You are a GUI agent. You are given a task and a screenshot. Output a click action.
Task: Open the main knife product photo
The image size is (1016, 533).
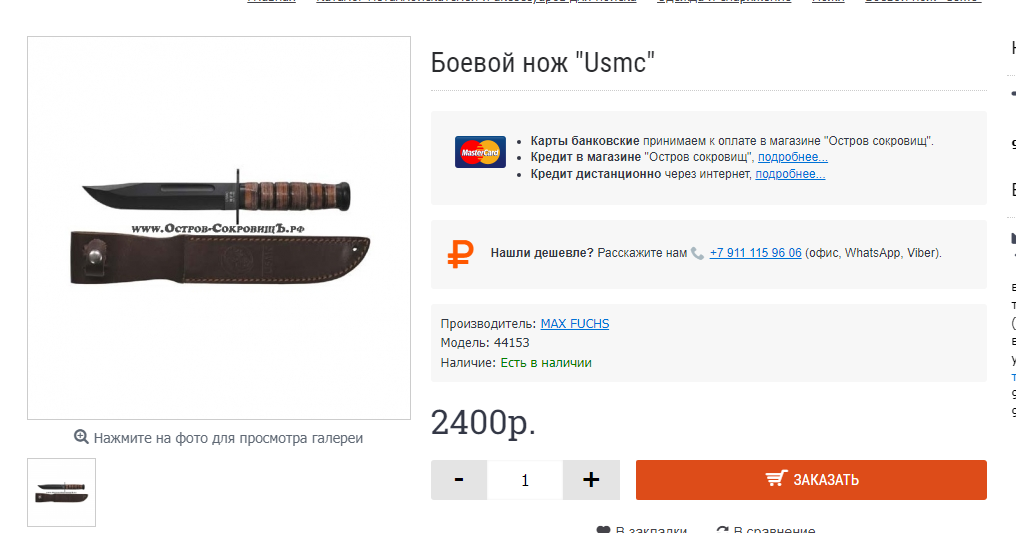[x=219, y=228]
